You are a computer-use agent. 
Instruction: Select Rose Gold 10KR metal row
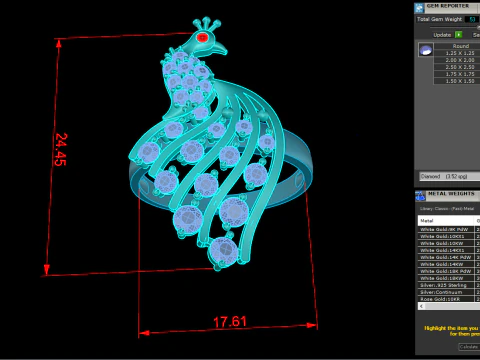pos(446,299)
